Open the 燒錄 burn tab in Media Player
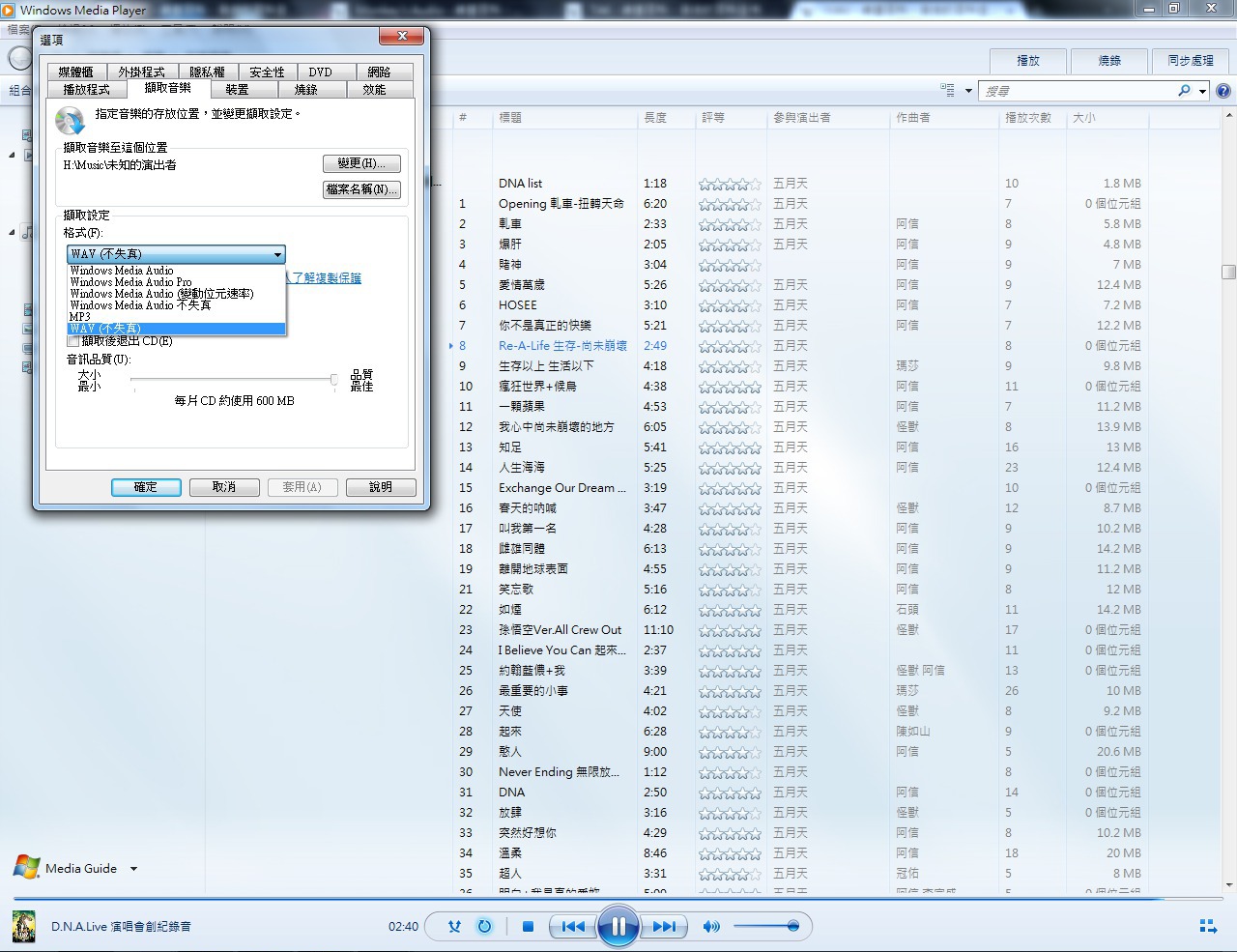 pos(1109,60)
